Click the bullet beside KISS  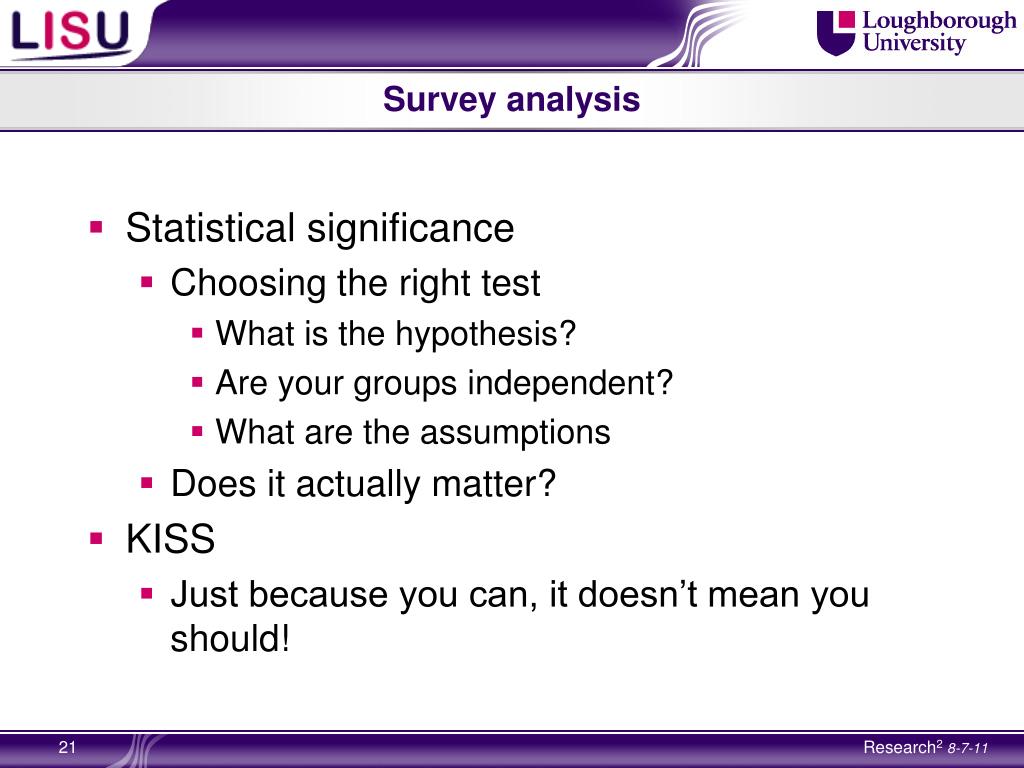(x=97, y=539)
